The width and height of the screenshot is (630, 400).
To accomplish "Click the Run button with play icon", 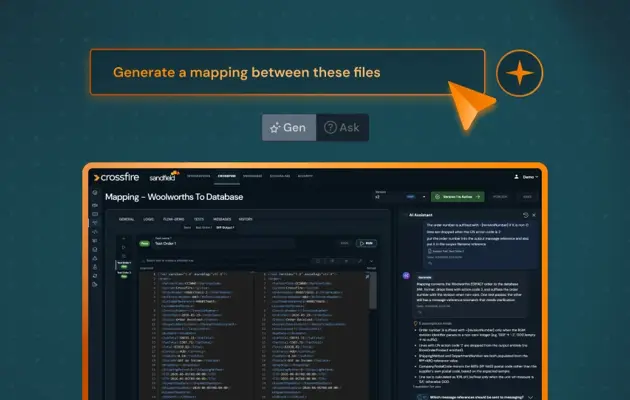I will click(x=366, y=243).
